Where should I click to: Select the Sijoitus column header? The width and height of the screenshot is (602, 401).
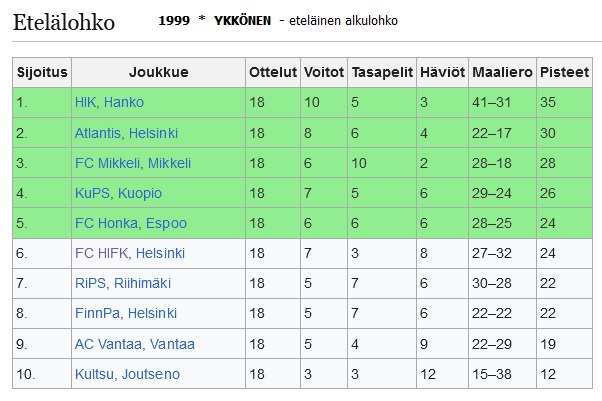(x=42, y=72)
